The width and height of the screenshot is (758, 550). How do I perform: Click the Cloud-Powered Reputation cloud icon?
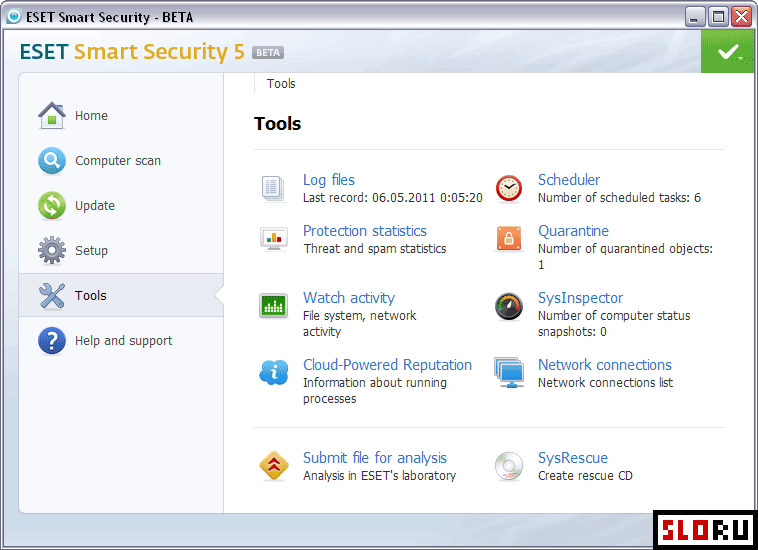(274, 372)
